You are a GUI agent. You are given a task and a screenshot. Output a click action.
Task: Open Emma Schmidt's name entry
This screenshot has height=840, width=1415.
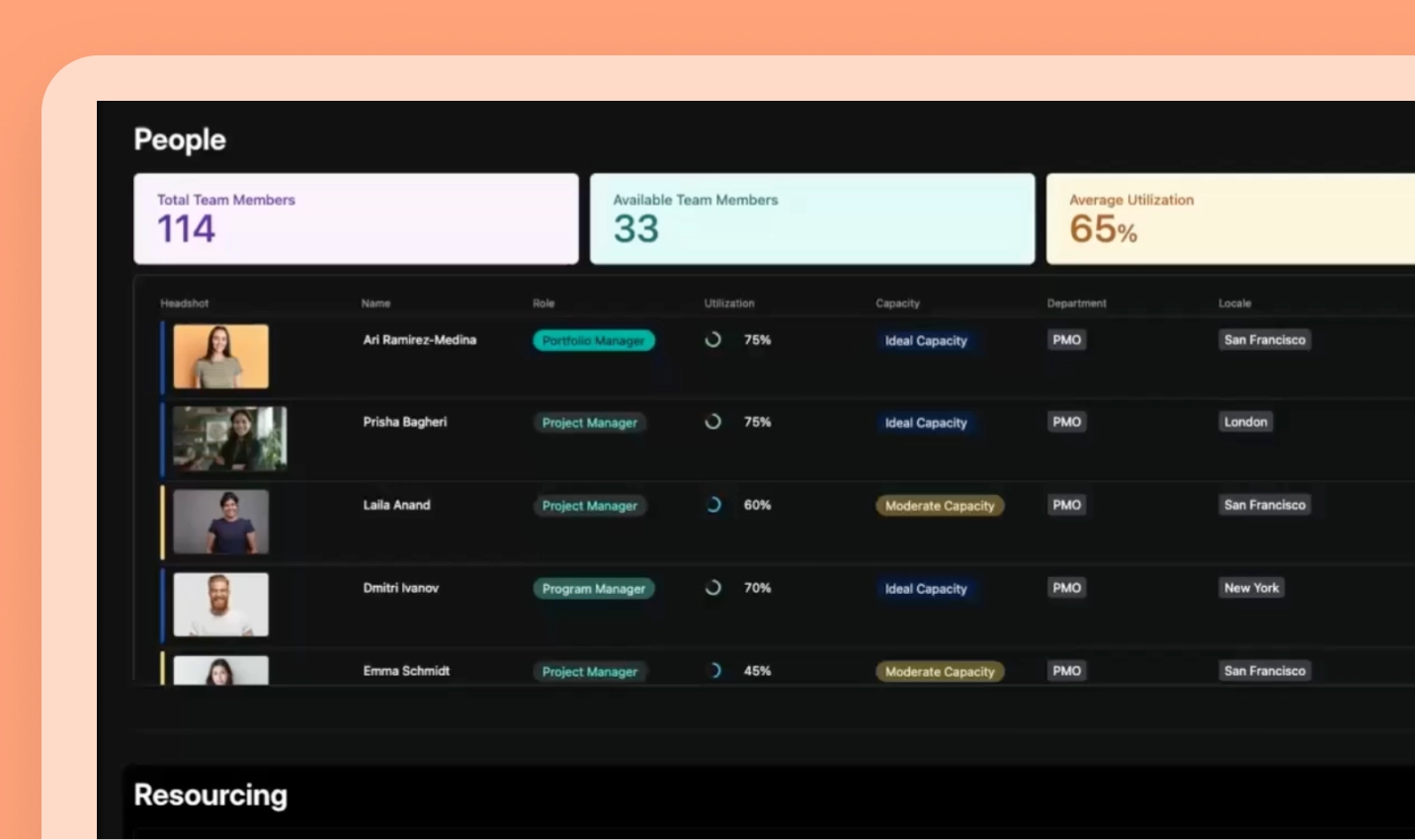tap(406, 671)
